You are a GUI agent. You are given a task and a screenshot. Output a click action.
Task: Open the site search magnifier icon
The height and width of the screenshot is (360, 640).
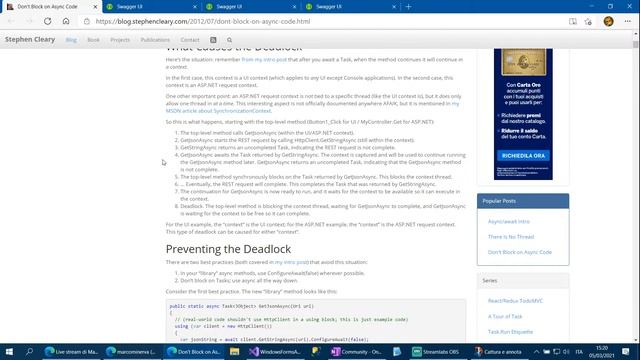[x=229, y=40]
